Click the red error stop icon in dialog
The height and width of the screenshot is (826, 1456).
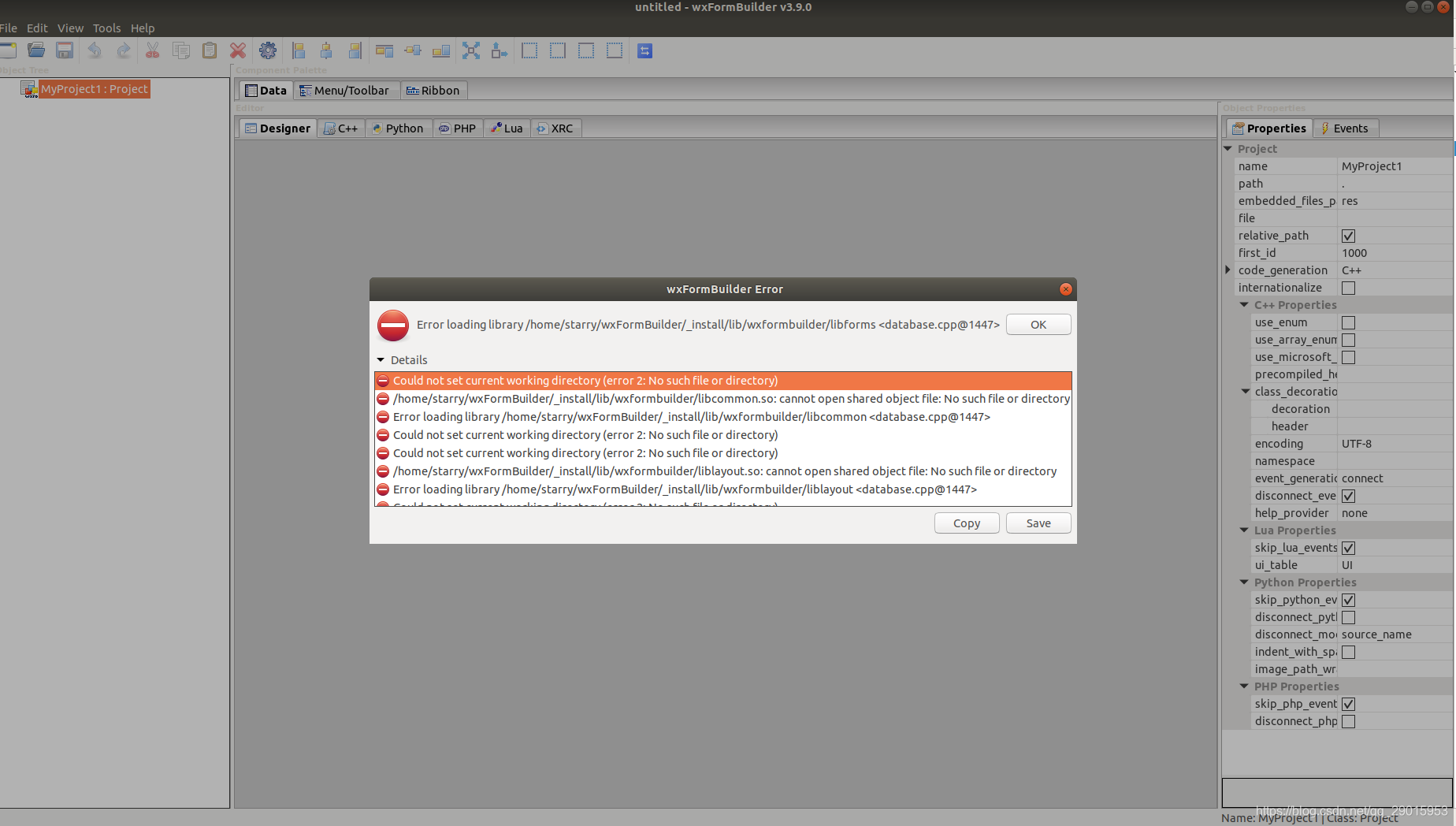(393, 325)
